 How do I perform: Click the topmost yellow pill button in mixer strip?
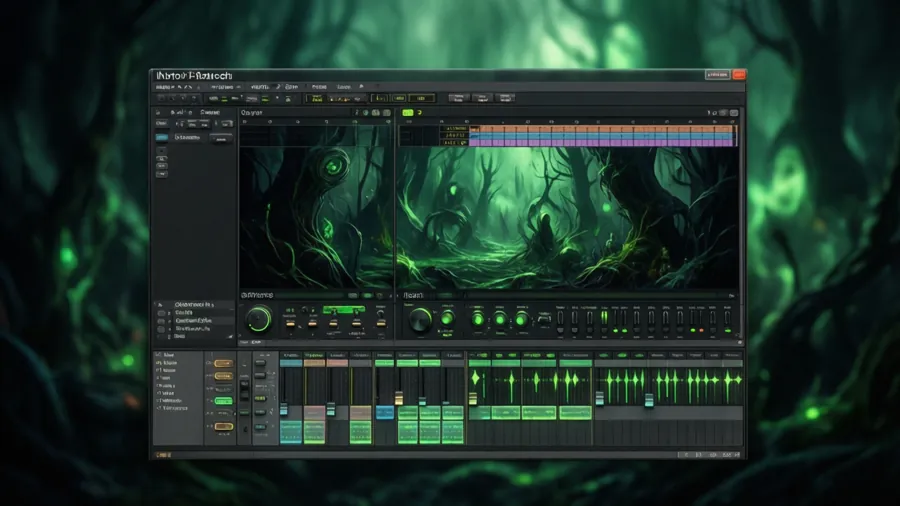click(223, 363)
